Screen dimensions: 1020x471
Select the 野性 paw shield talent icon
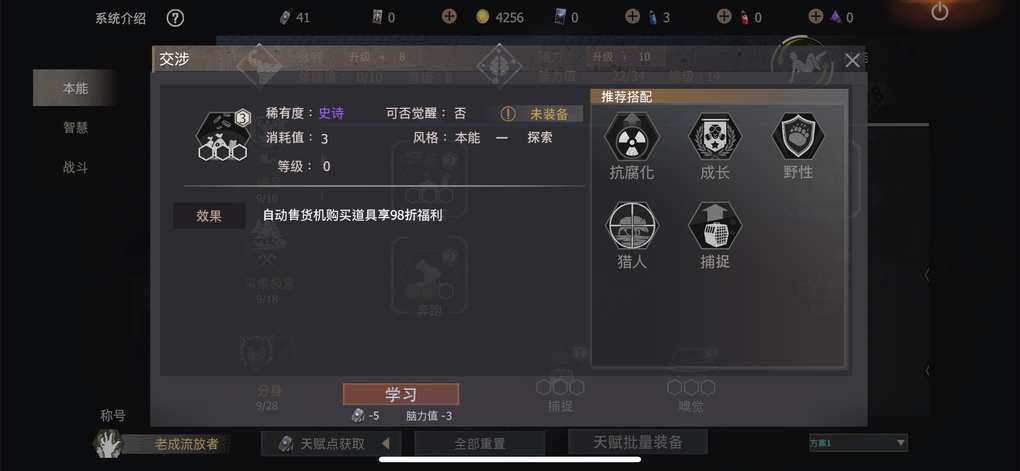pyautogui.click(x=798, y=137)
